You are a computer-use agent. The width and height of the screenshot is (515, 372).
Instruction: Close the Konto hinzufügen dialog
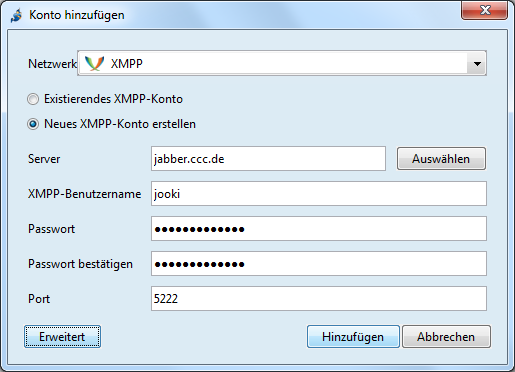(484, 10)
